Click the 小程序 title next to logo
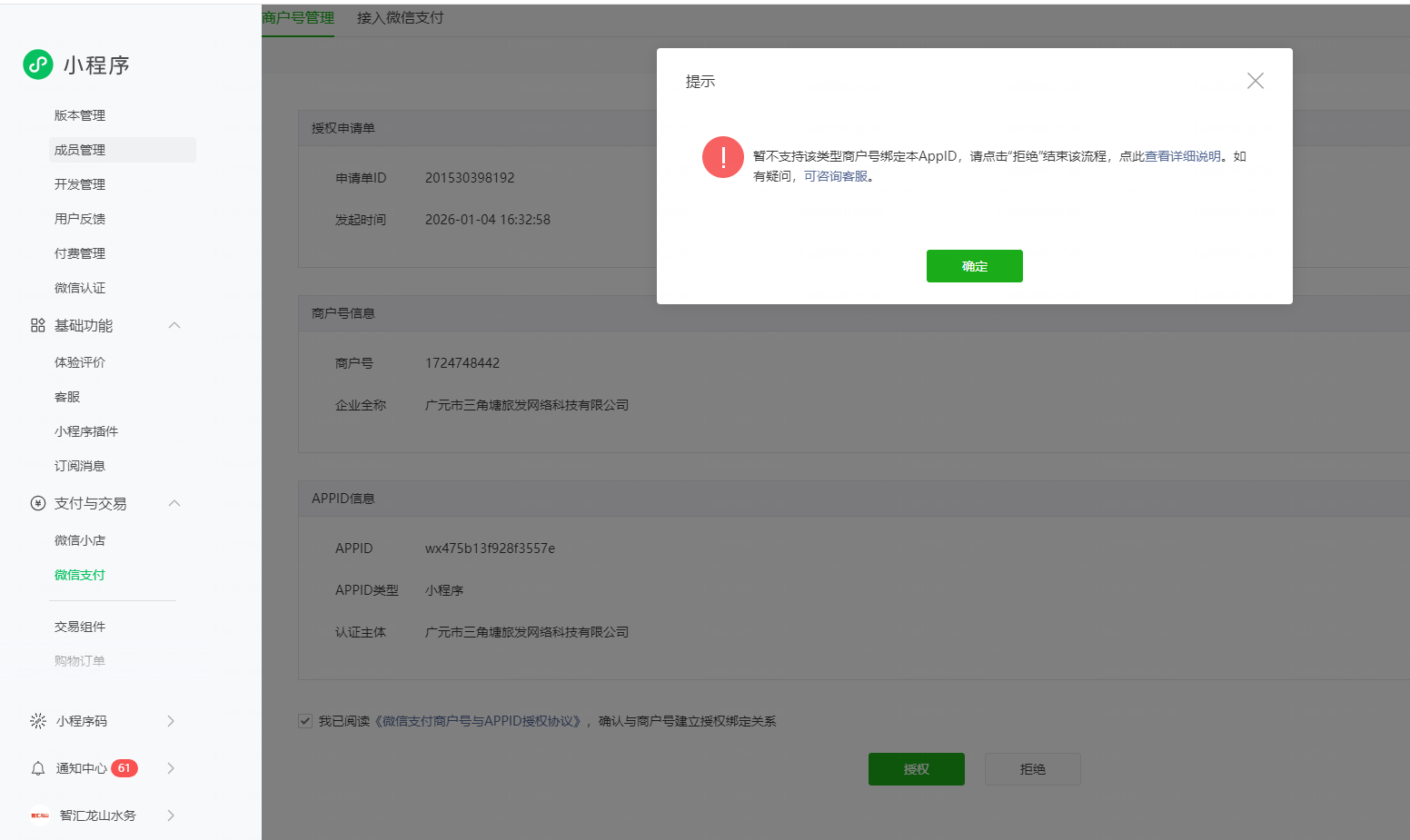Screen dimensions: 1410x840 [96, 65]
